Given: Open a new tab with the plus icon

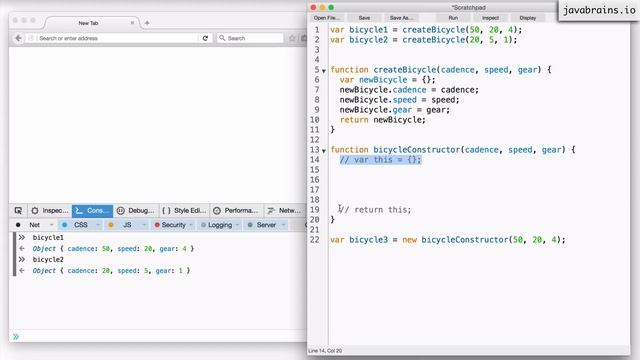Looking at the screenshot, I should tap(147, 23).
